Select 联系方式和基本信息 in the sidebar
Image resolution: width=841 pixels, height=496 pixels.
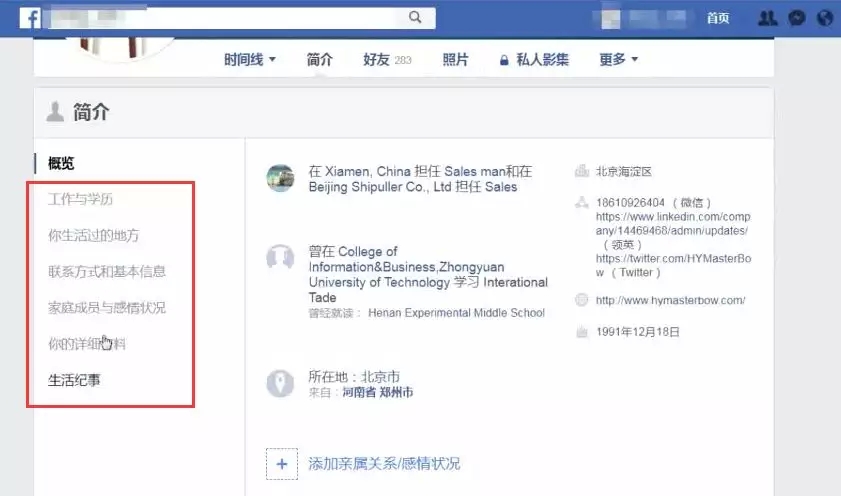tap(107, 271)
